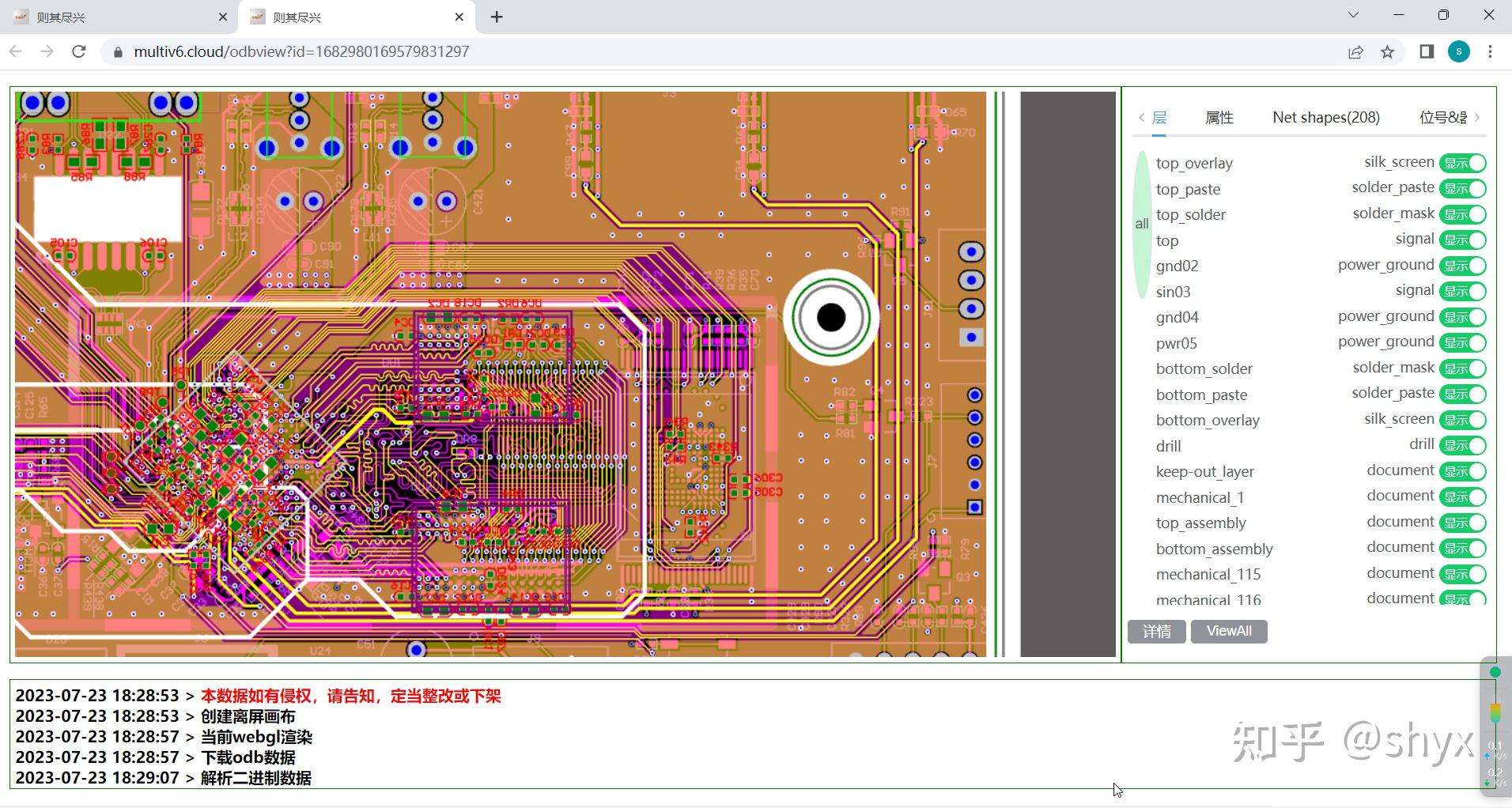
Task: Click the browser back arrow
Action: 16,51
